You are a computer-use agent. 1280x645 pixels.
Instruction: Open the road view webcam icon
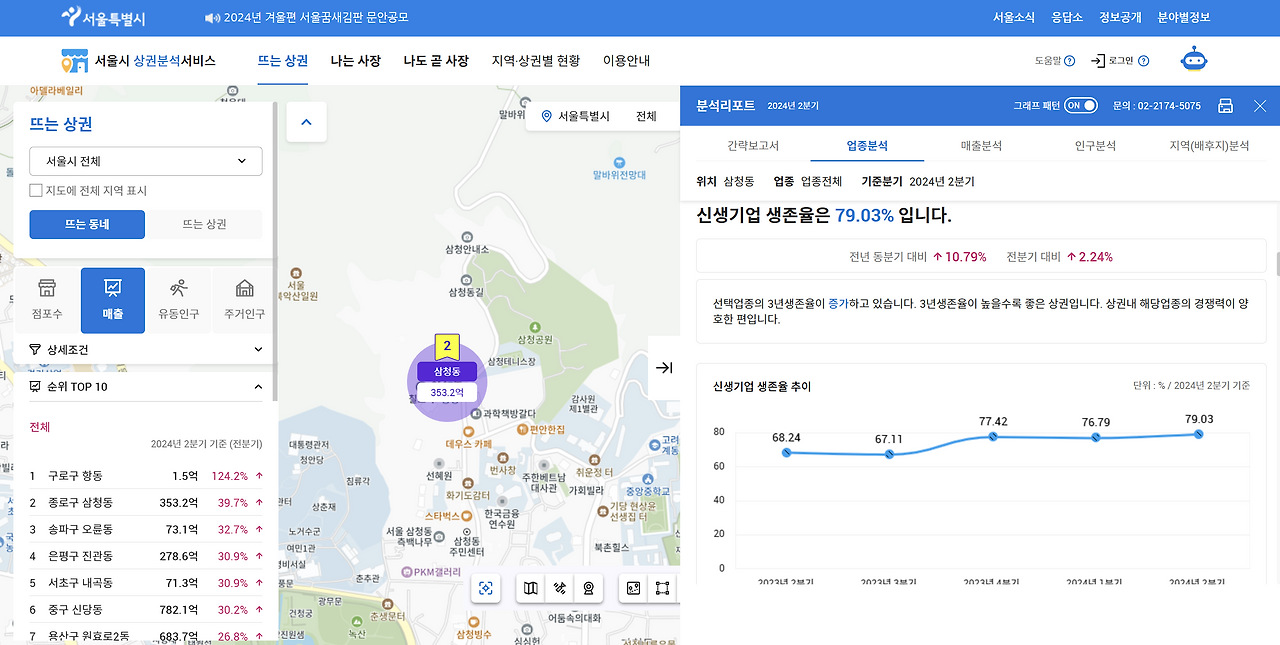click(589, 588)
